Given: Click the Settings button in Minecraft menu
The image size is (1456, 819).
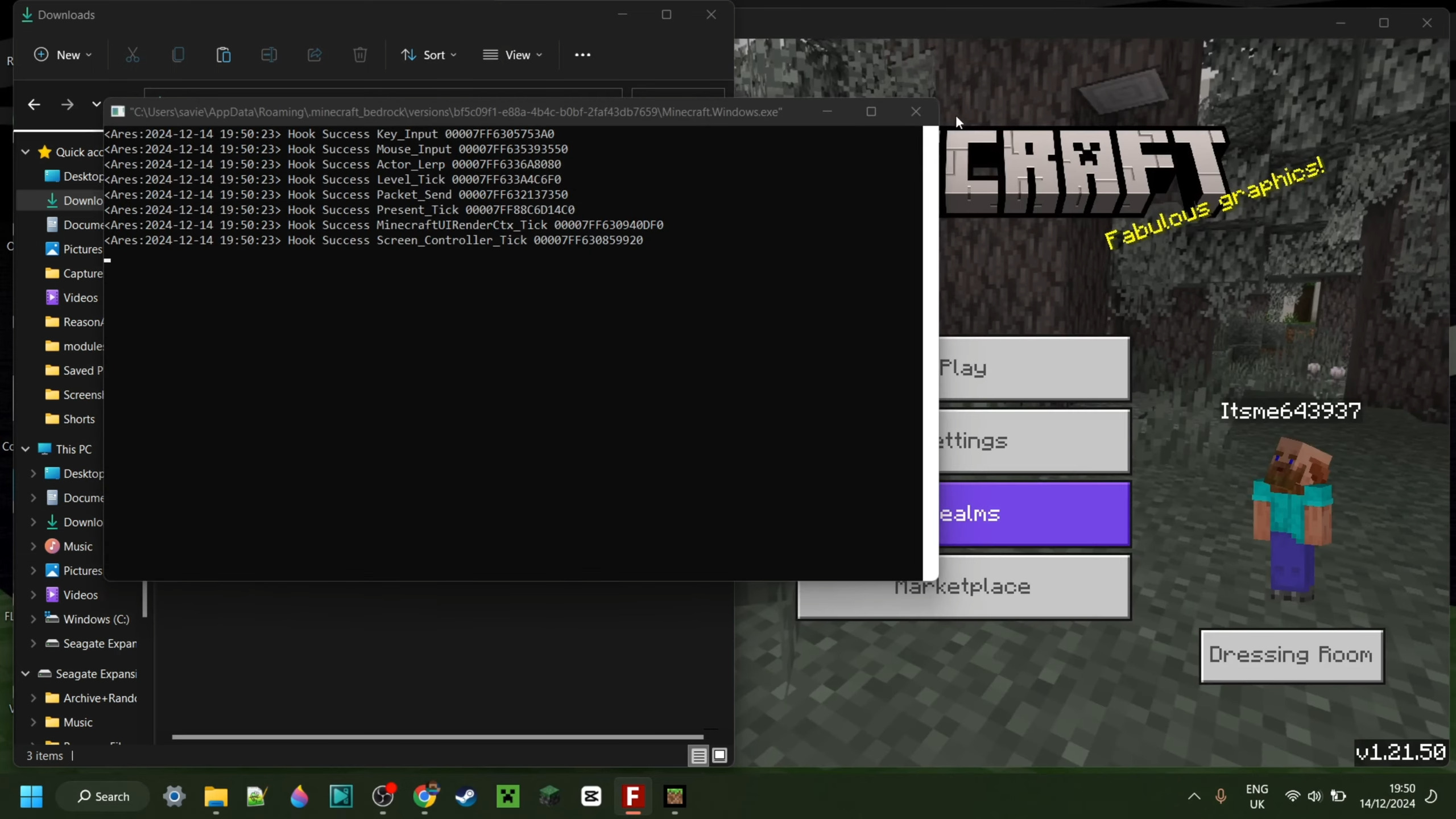Looking at the screenshot, I should point(1034,441).
